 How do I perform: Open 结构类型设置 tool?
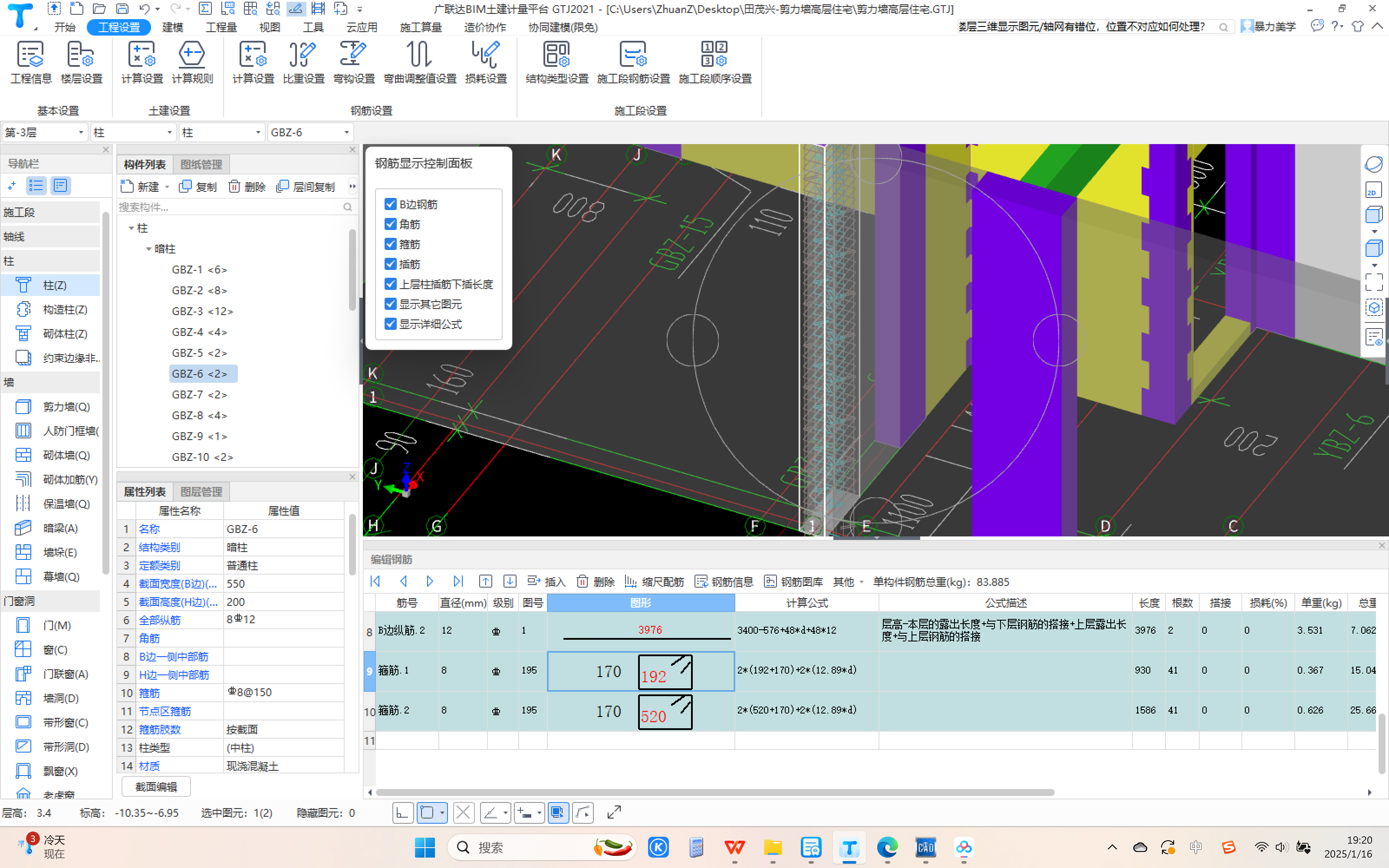point(557,63)
